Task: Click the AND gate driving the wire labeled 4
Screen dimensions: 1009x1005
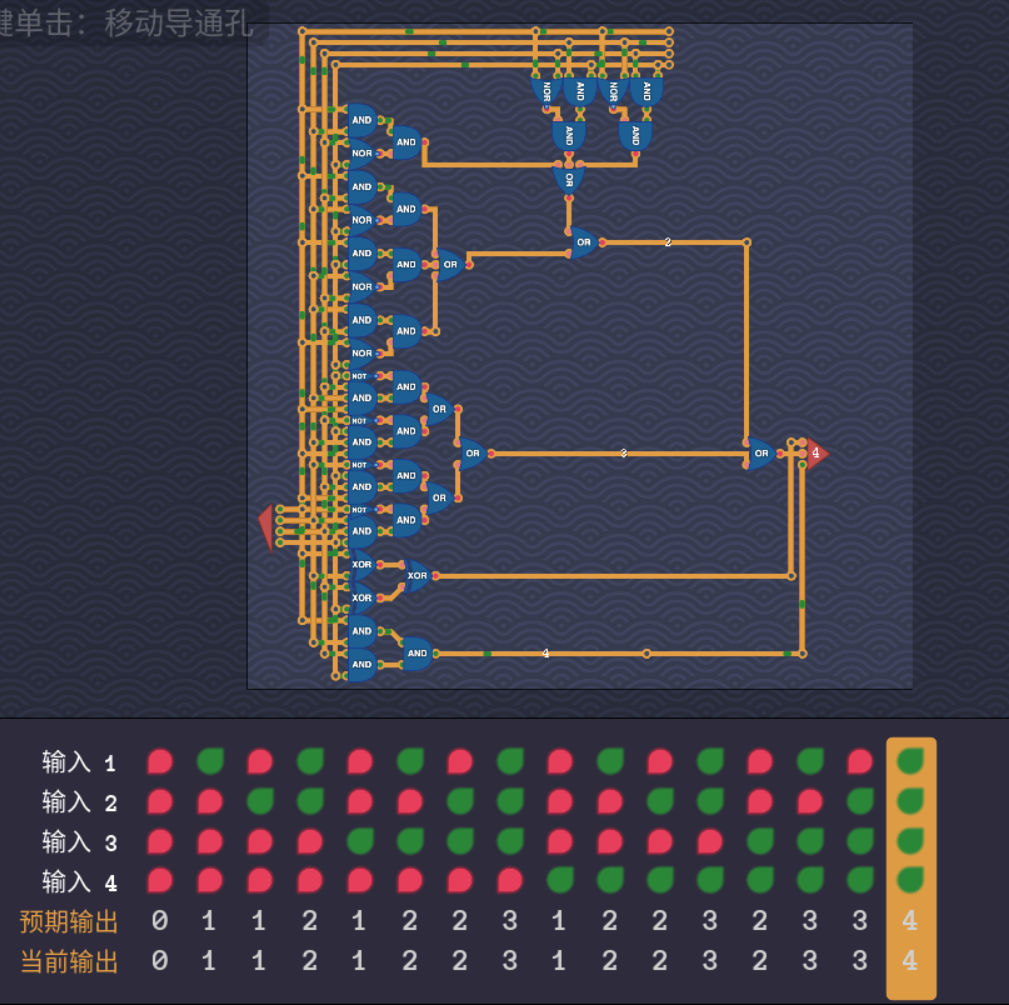Action: (x=417, y=654)
